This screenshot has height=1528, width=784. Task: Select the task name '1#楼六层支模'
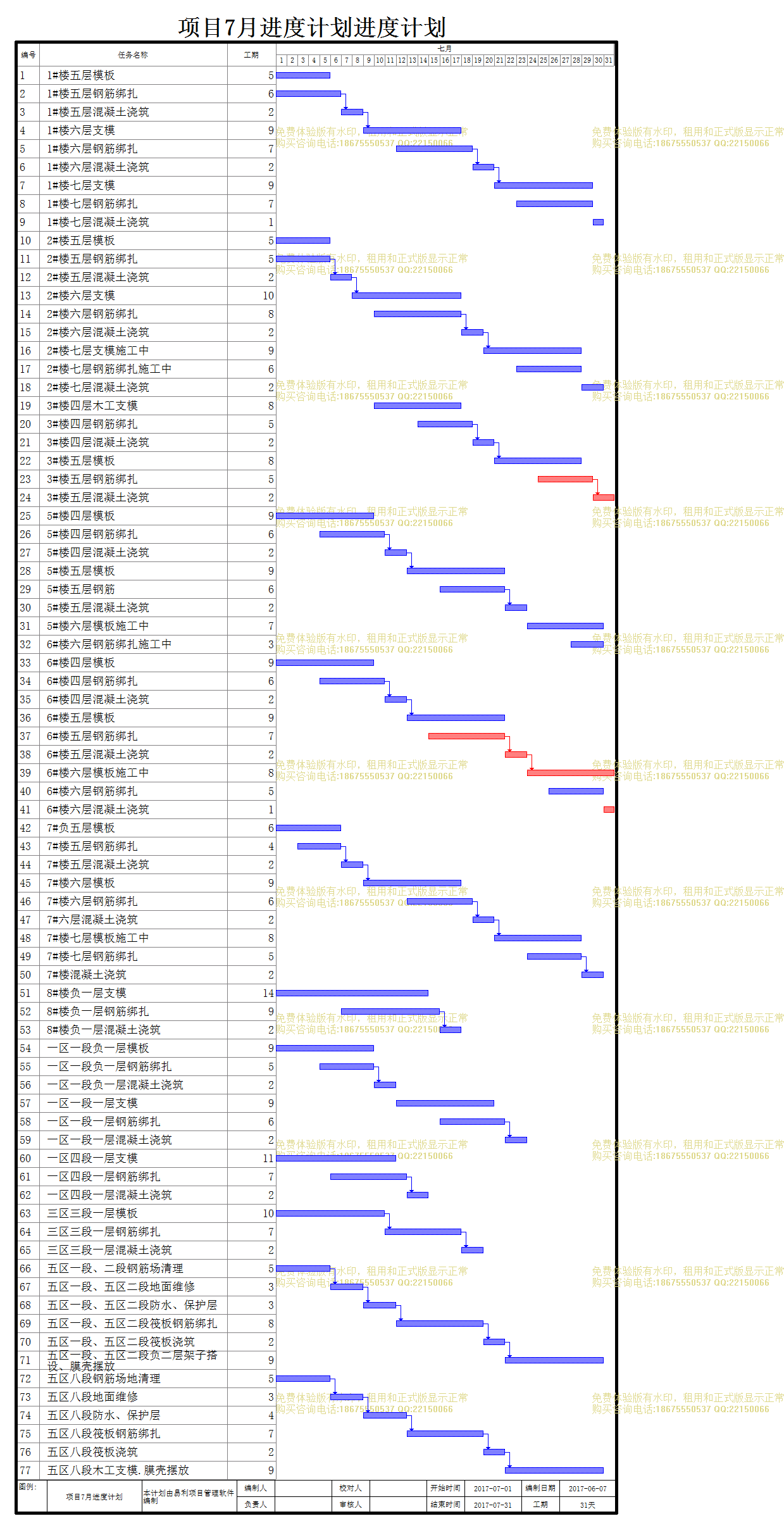tap(81, 130)
